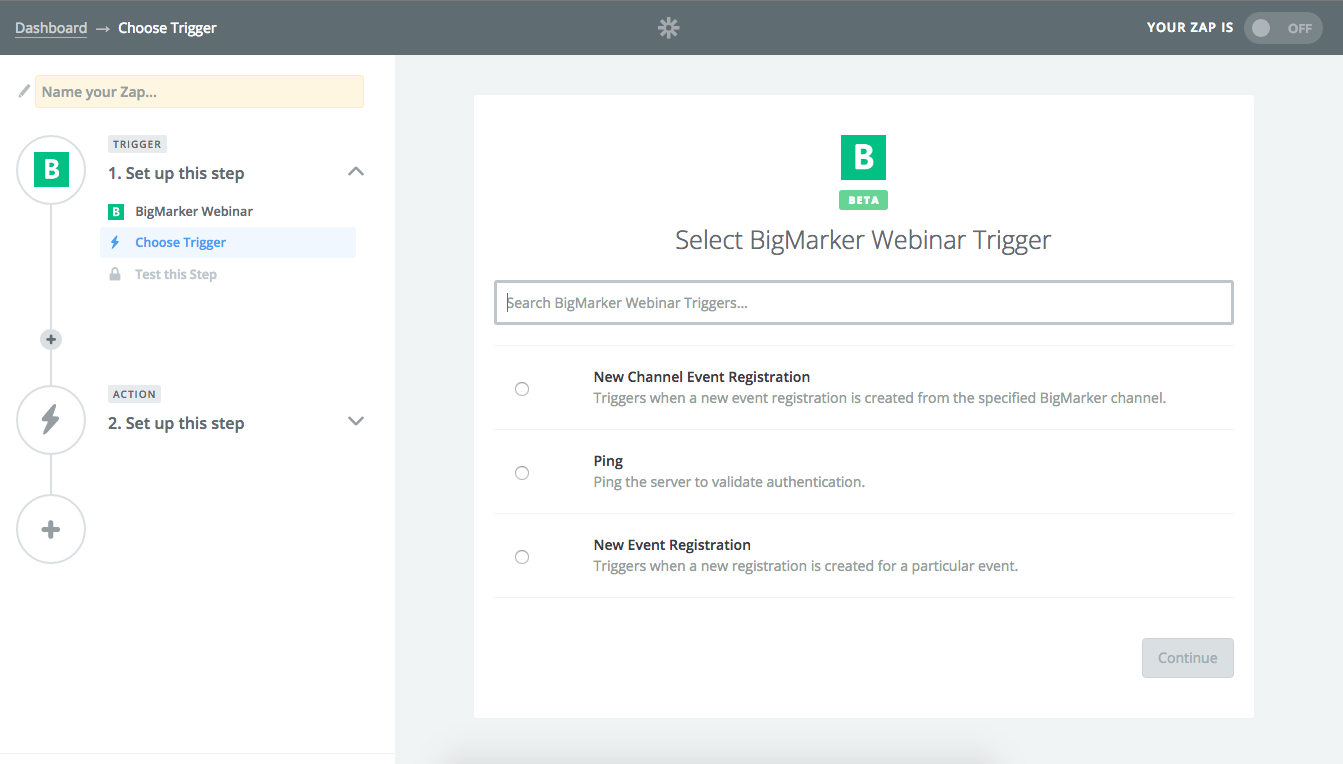This screenshot has height=764, width=1343.
Task: Click the action lightning bolt step circle
Action: pos(51,420)
